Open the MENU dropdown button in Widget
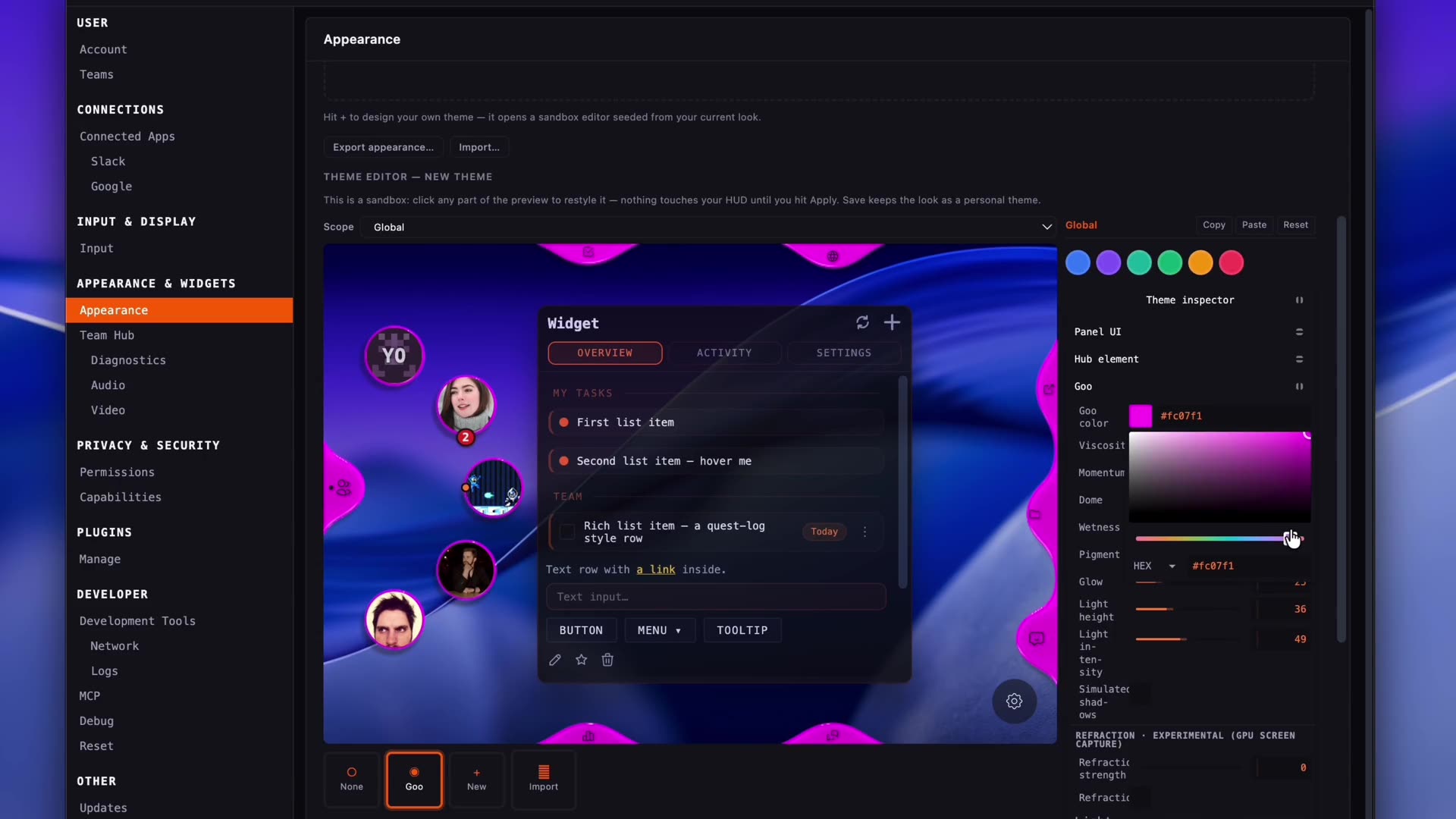 pyautogui.click(x=659, y=630)
